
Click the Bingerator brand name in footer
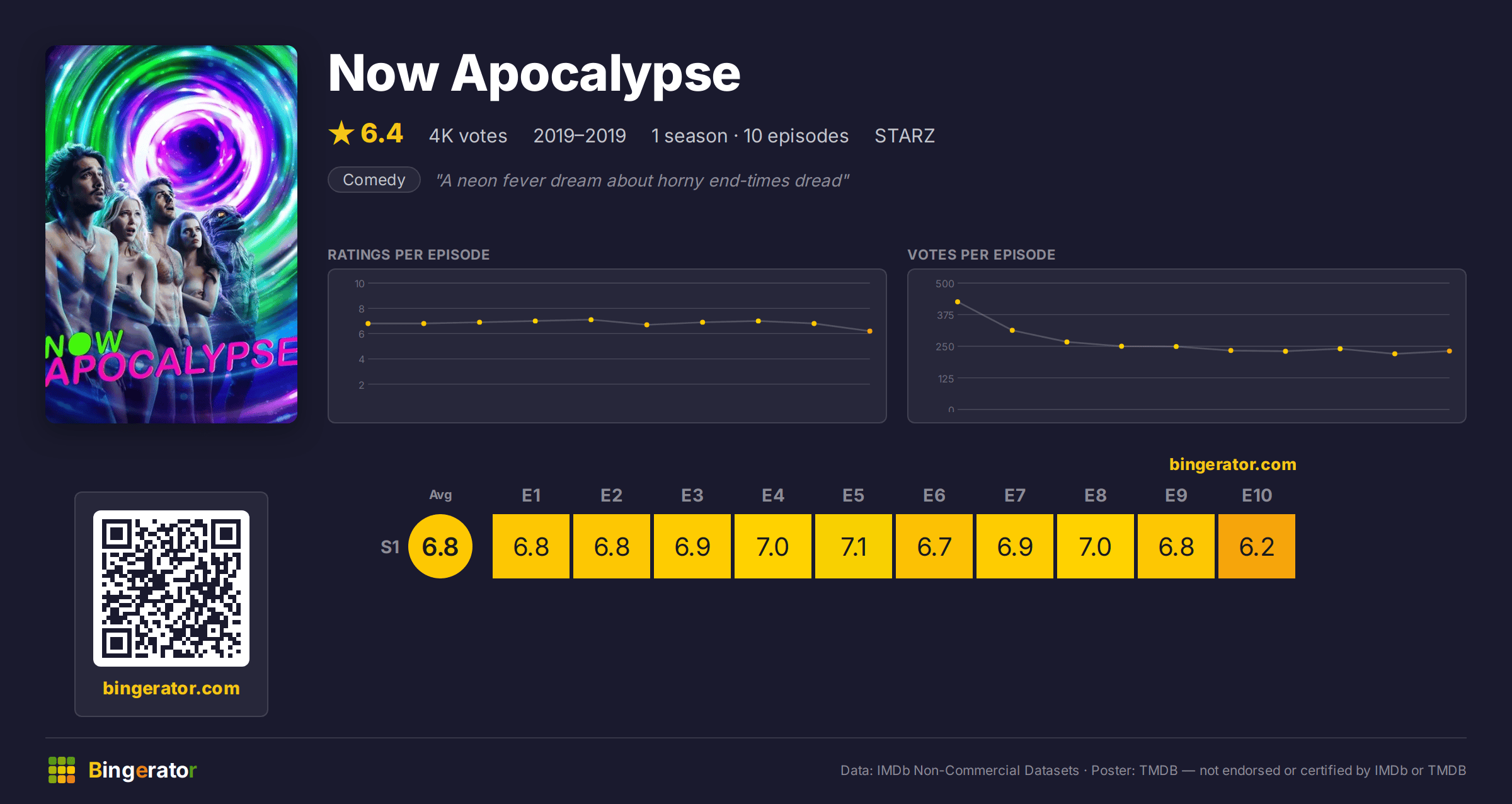(x=142, y=770)
